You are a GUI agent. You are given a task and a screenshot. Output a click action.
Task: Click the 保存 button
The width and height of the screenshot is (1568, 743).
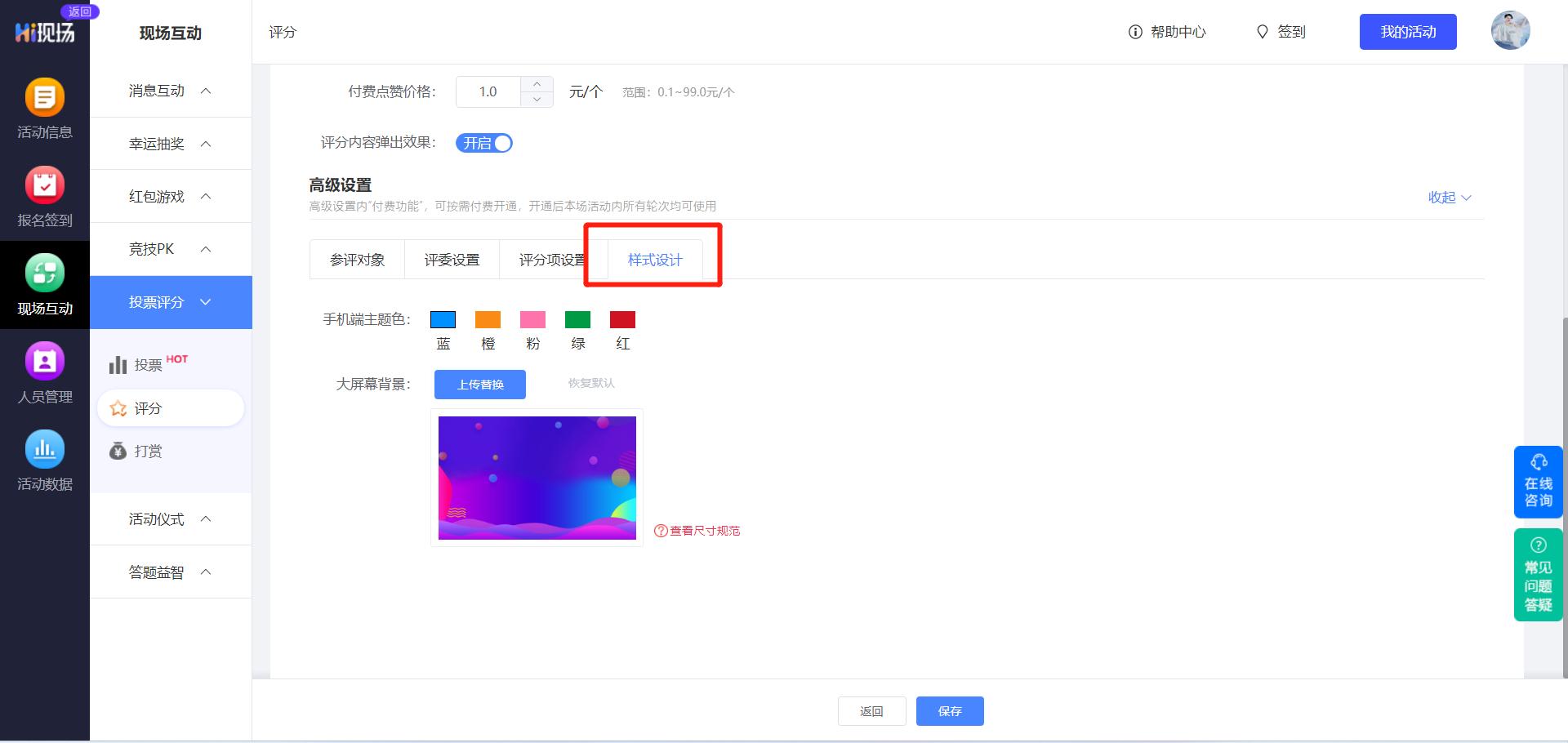pyautogui.click(x=950, y=711)
